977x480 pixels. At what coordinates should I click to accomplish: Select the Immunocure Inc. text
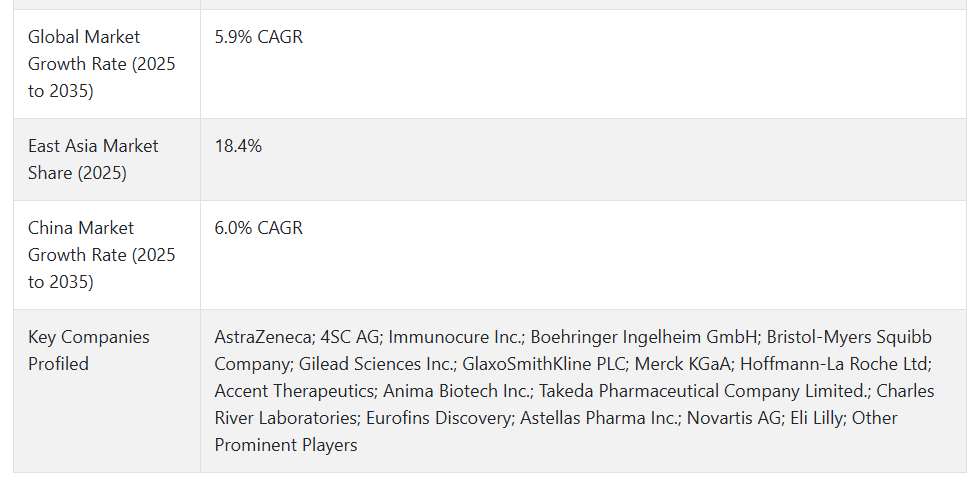click(x=454, y=337)
